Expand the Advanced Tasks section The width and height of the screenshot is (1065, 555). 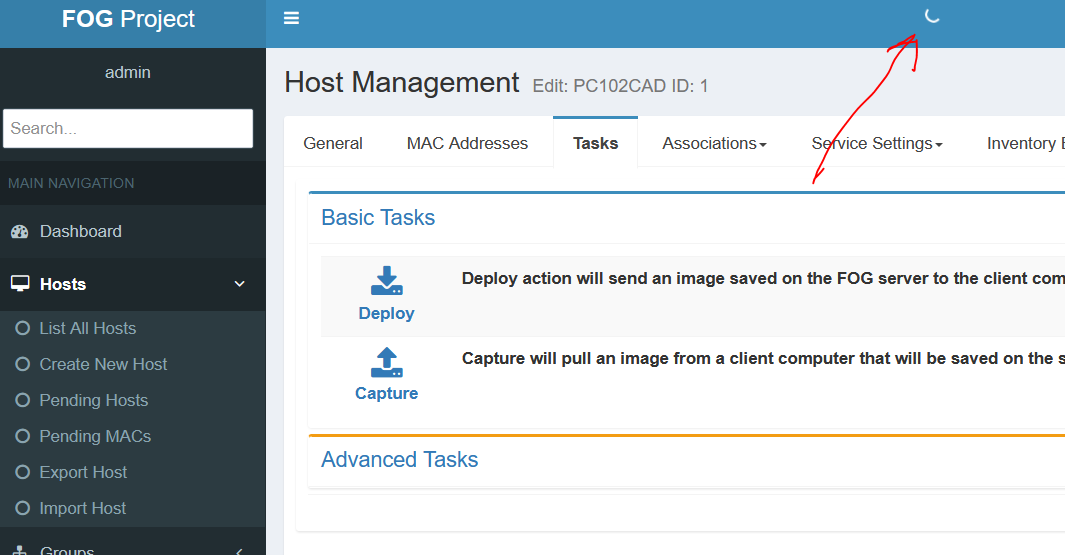[x=399, y=460]
